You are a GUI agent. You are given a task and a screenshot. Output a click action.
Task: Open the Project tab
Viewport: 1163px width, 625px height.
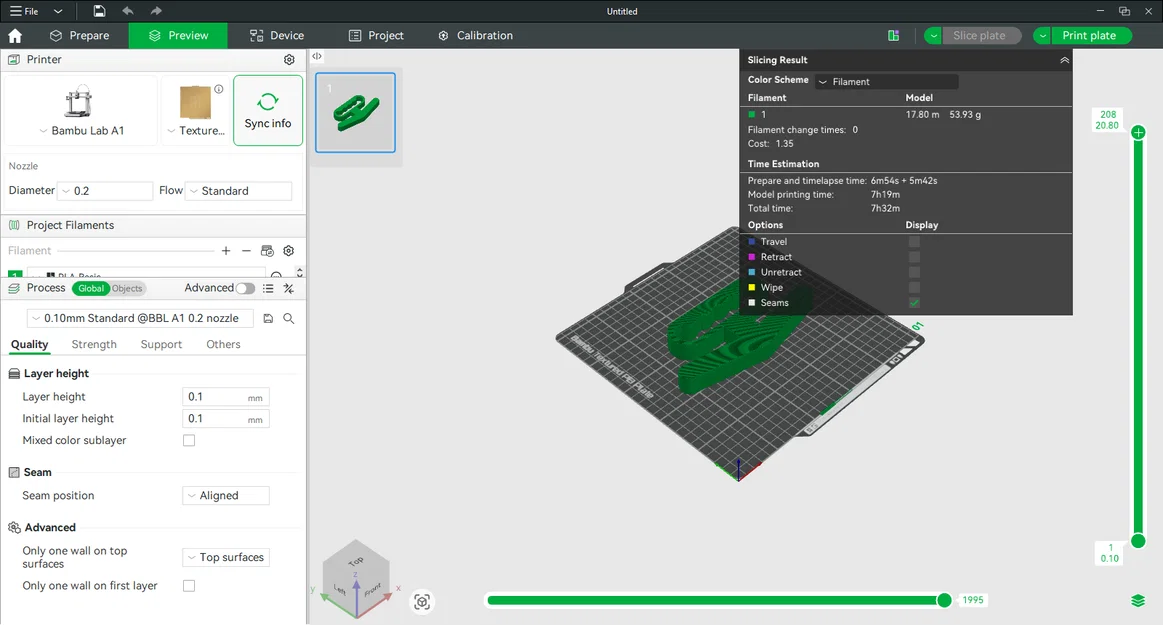pos(376,36)
